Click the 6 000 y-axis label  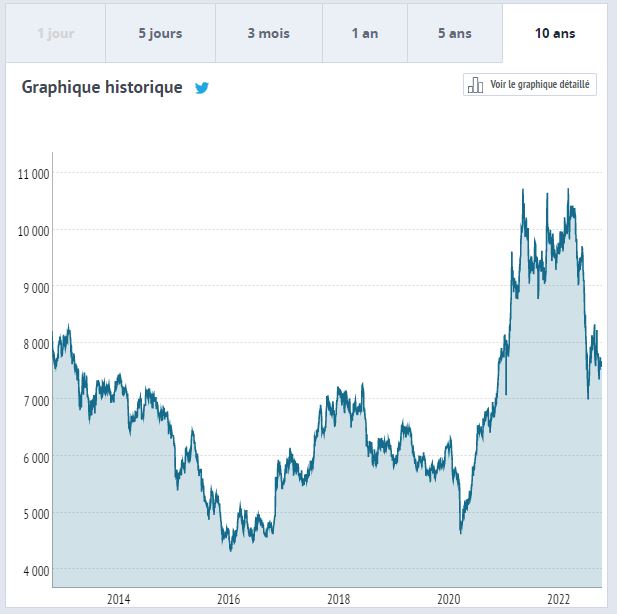click(35, 458)
